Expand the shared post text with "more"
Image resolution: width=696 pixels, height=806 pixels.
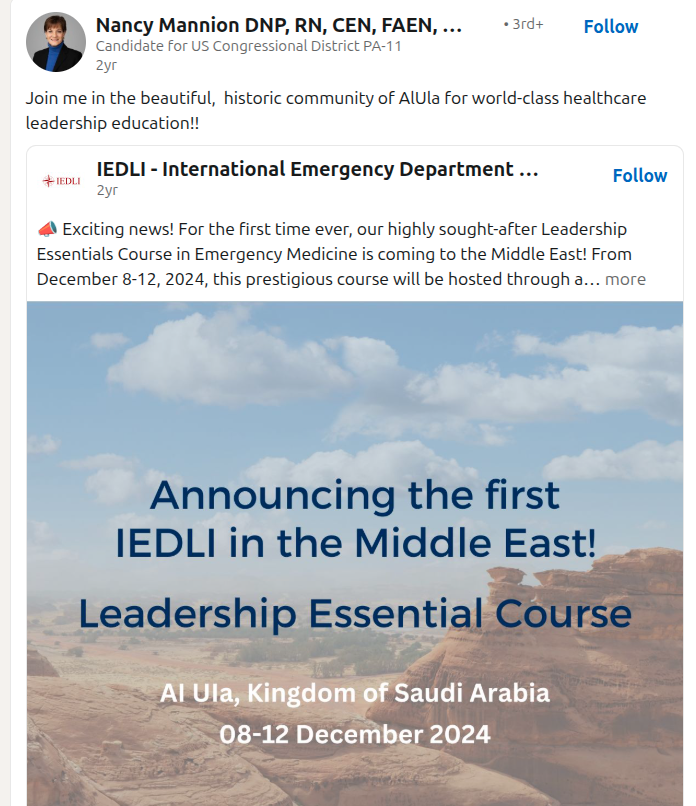point(625,279)
